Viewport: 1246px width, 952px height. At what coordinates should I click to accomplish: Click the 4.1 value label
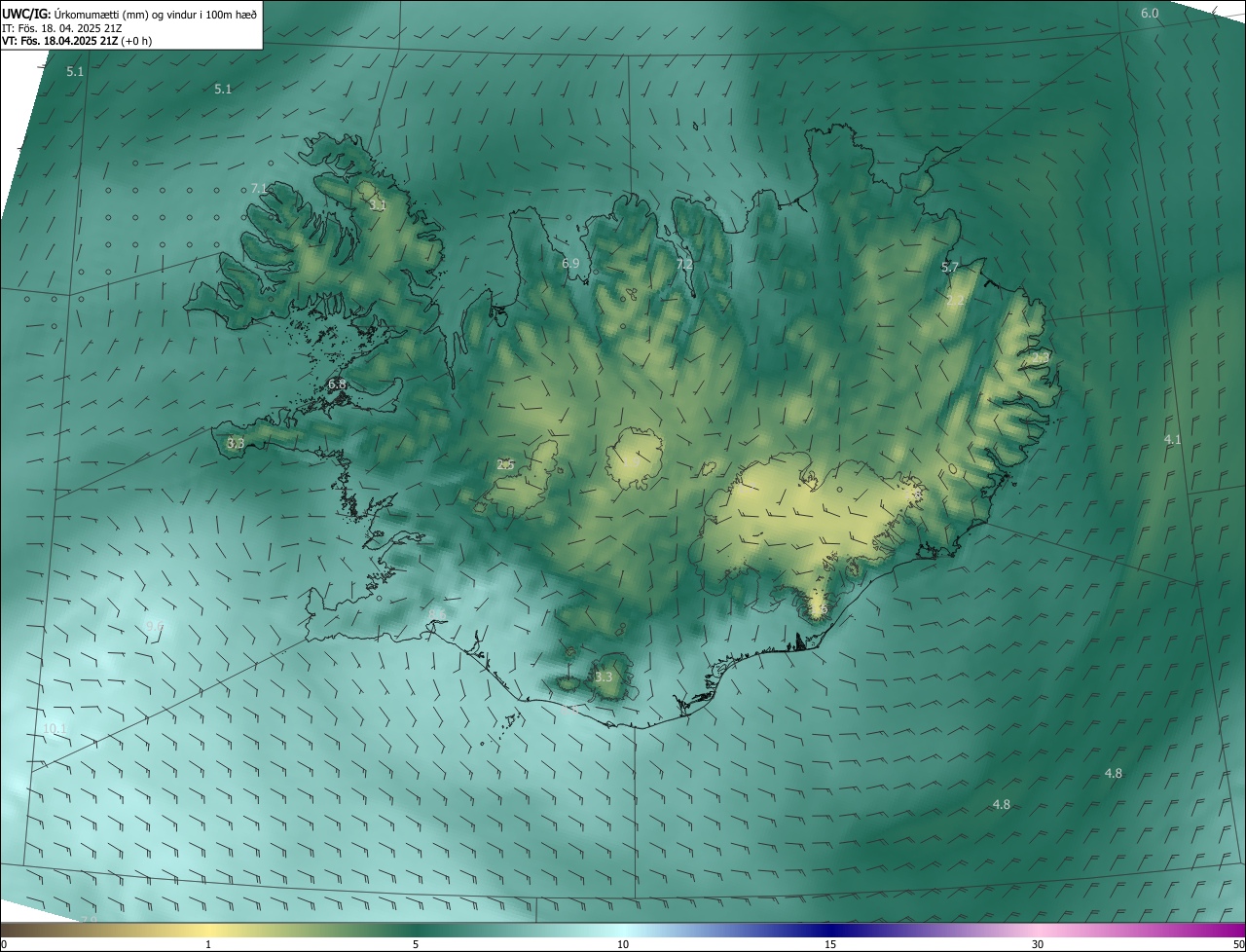(1172, 440)
